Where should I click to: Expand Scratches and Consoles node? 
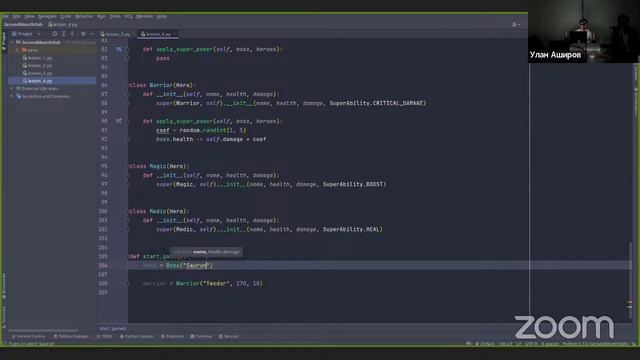click(x=12, y=96)
